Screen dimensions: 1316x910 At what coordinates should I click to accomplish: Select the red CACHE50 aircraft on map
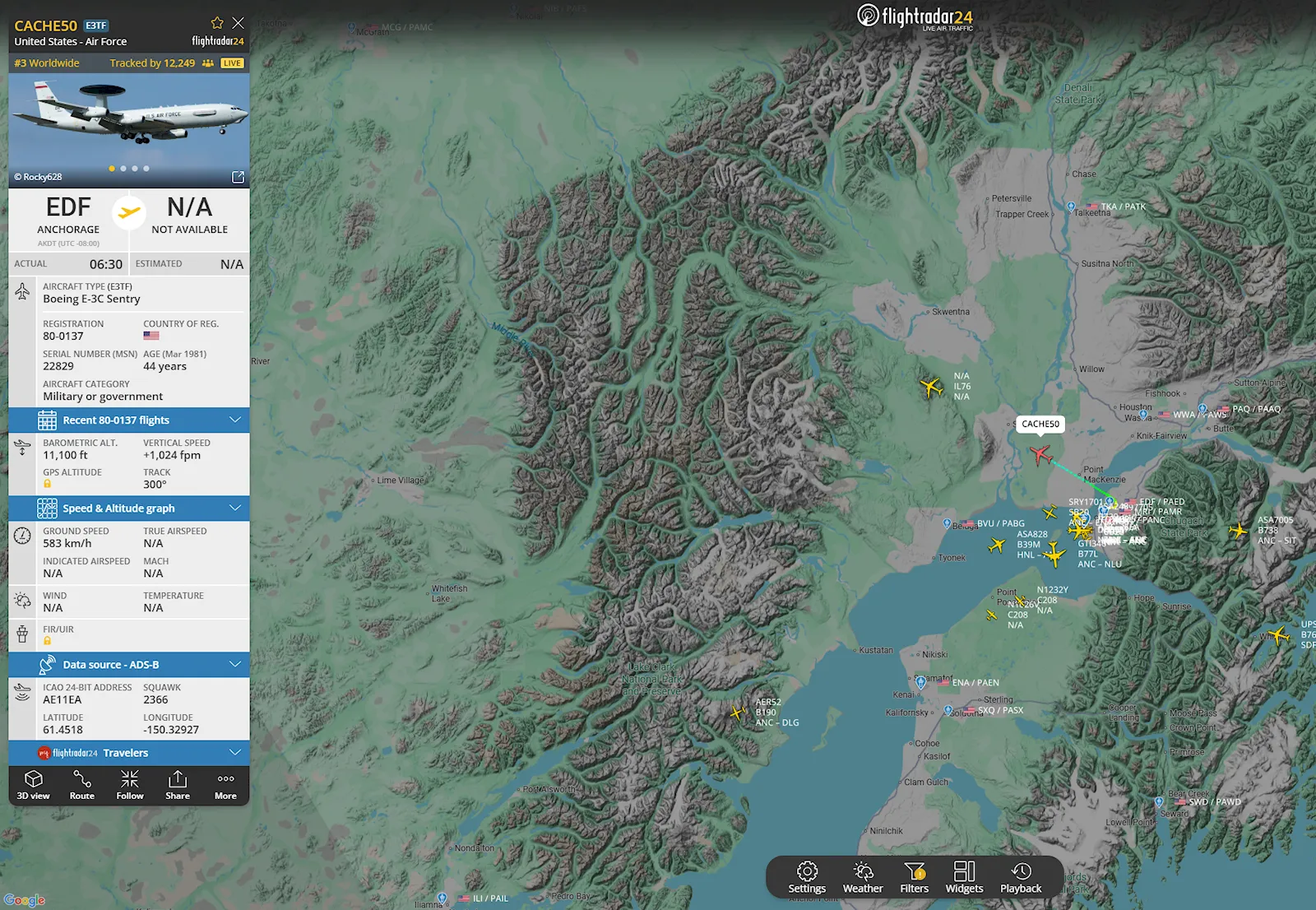tap(1040, 454)
